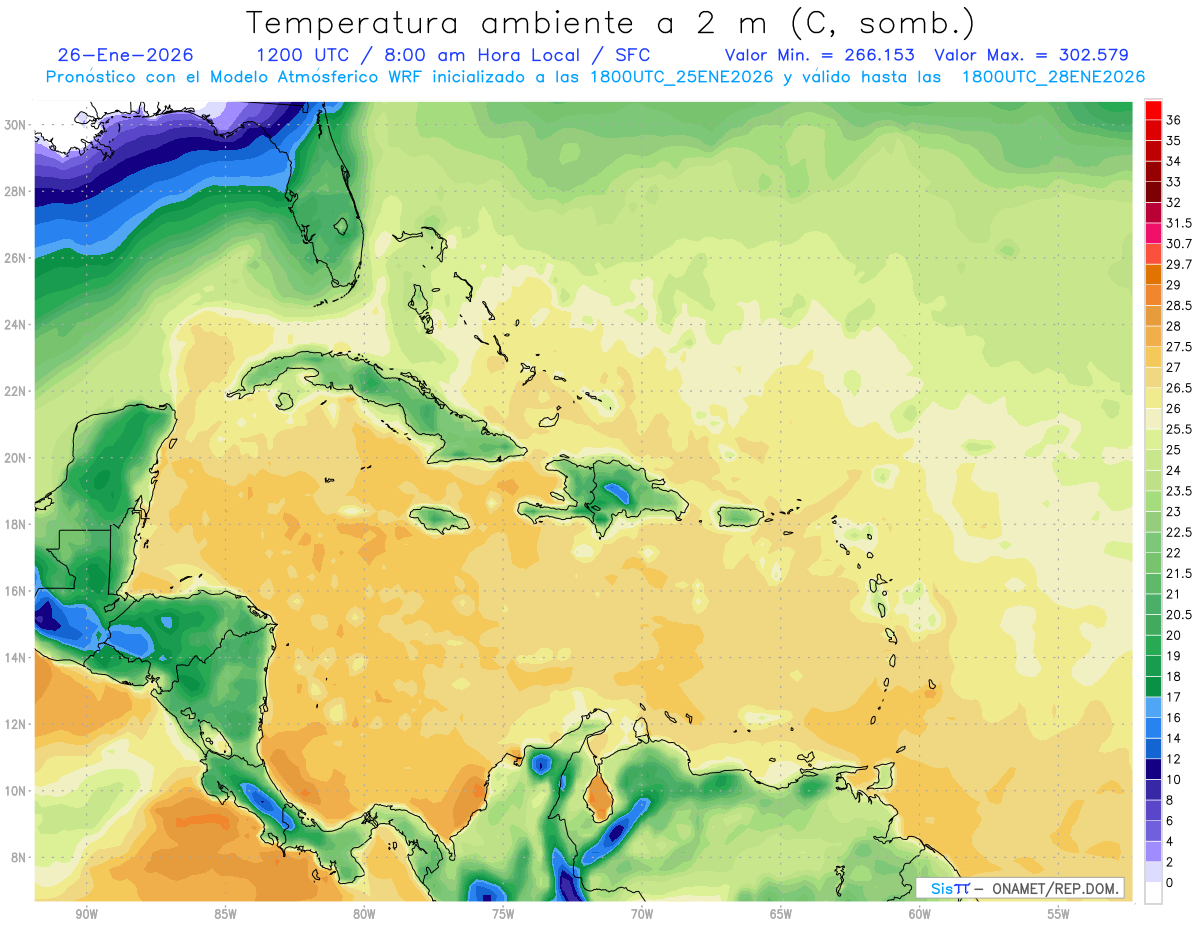This screenshot has height=927, width=1200.
Task: Click the color bar value '31.5'
Action: point(1178,223)
